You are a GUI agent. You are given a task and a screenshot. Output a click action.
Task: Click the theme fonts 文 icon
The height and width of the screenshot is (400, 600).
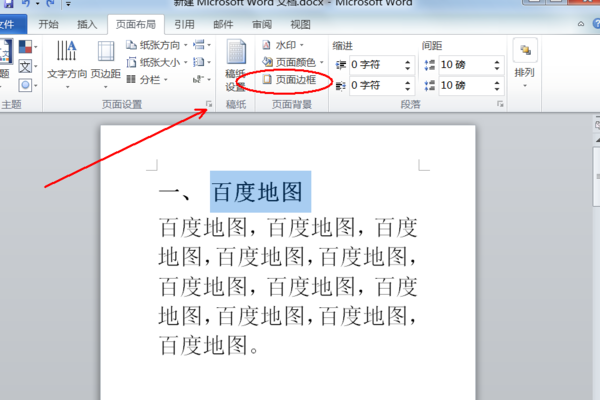(x=28, y=66)
